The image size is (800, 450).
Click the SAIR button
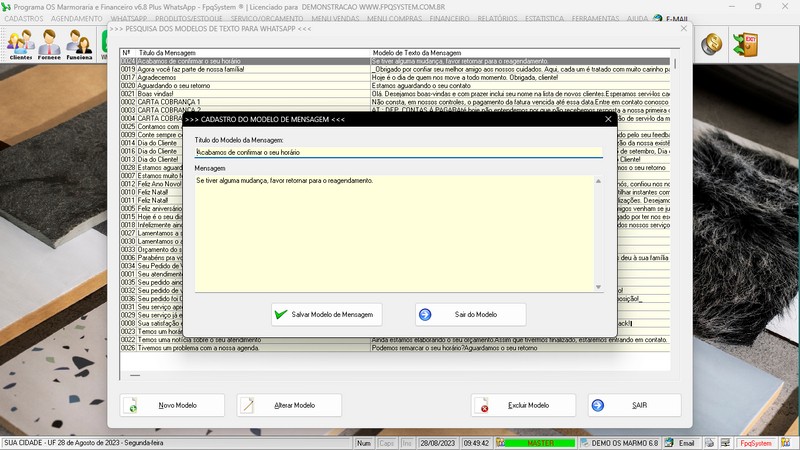coord(634,405)
